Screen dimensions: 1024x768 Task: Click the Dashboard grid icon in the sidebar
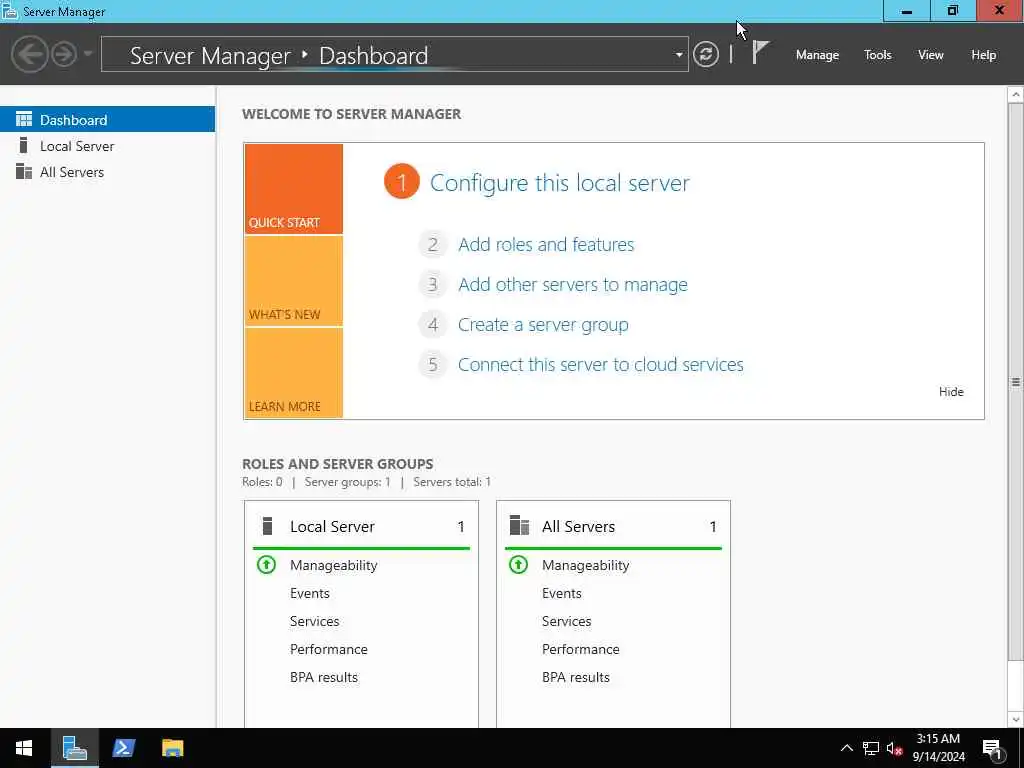pyautogui.click(x=24, y=119)
